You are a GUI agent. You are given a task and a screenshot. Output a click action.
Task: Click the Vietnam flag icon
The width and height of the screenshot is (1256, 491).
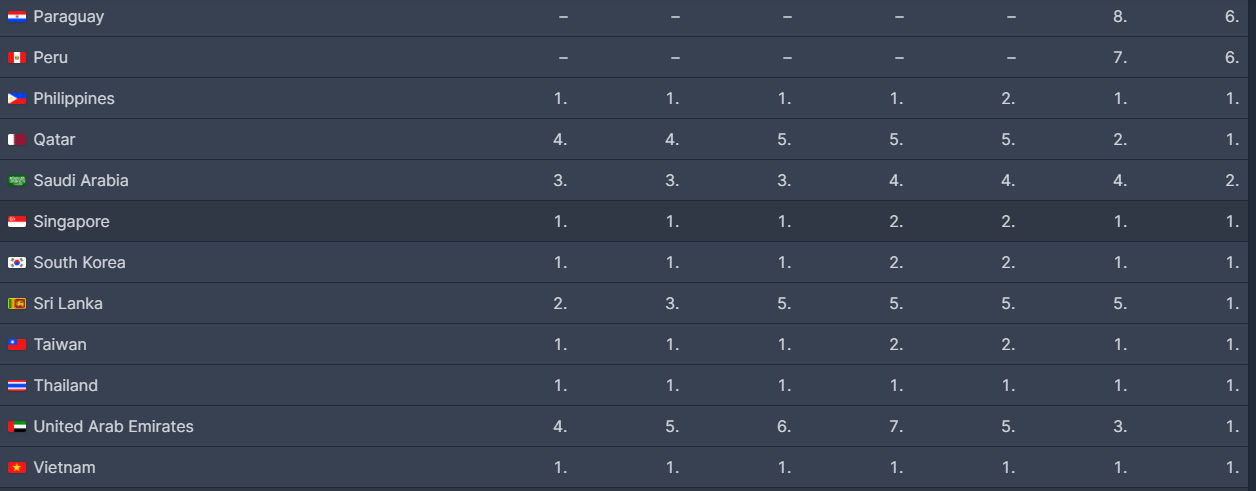click(x=17, y=468)
